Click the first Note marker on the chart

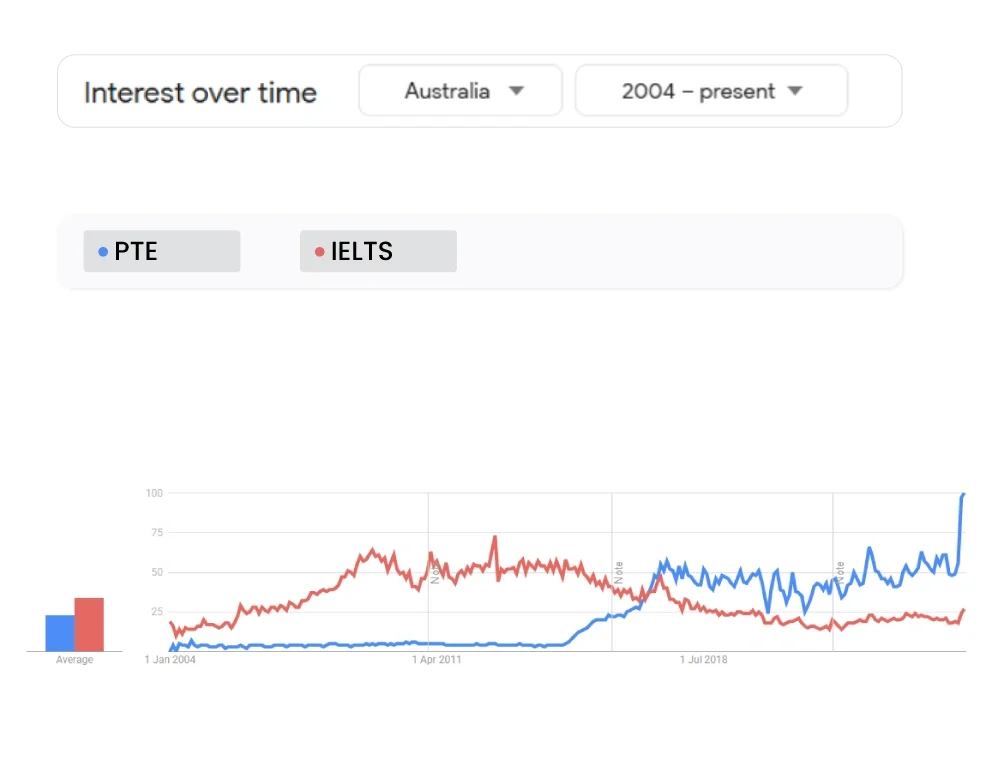tap(434, 575)
